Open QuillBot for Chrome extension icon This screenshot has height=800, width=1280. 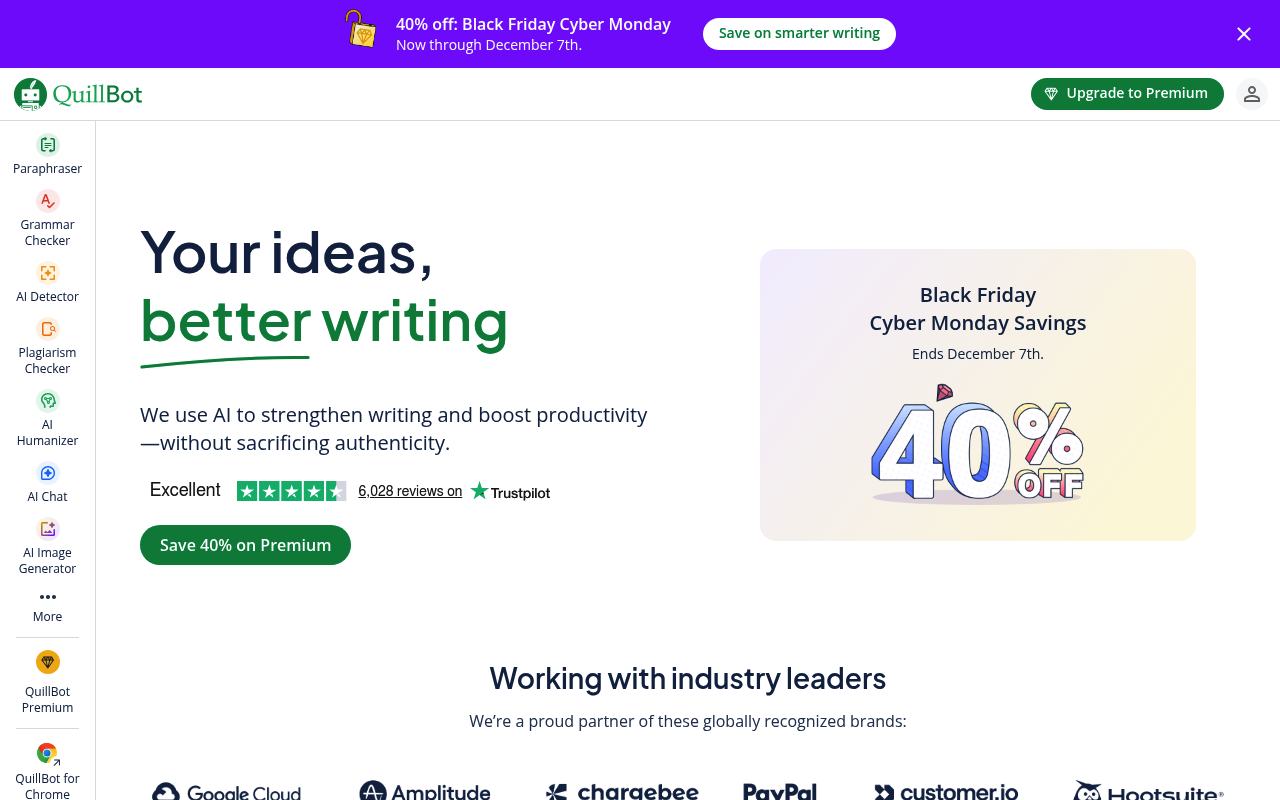(47, 754)
